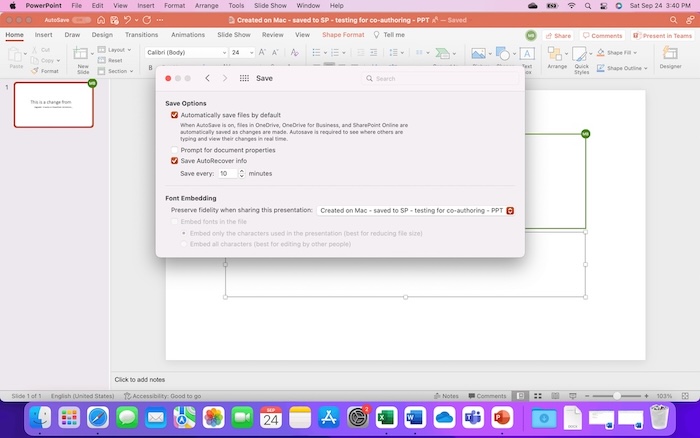
Task: Click the Shapes icon in the ribbon
Action: pos(503,54)
